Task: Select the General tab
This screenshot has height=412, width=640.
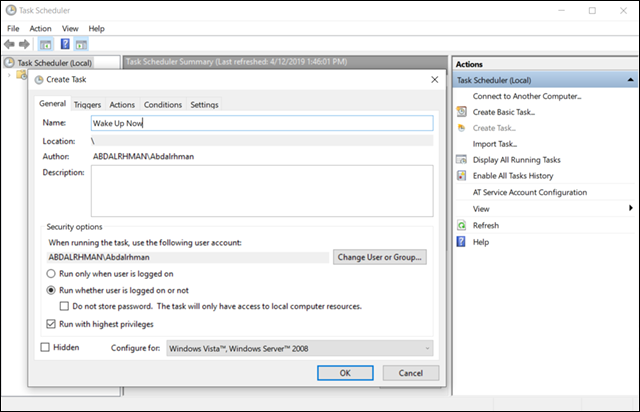Action: 52,103
